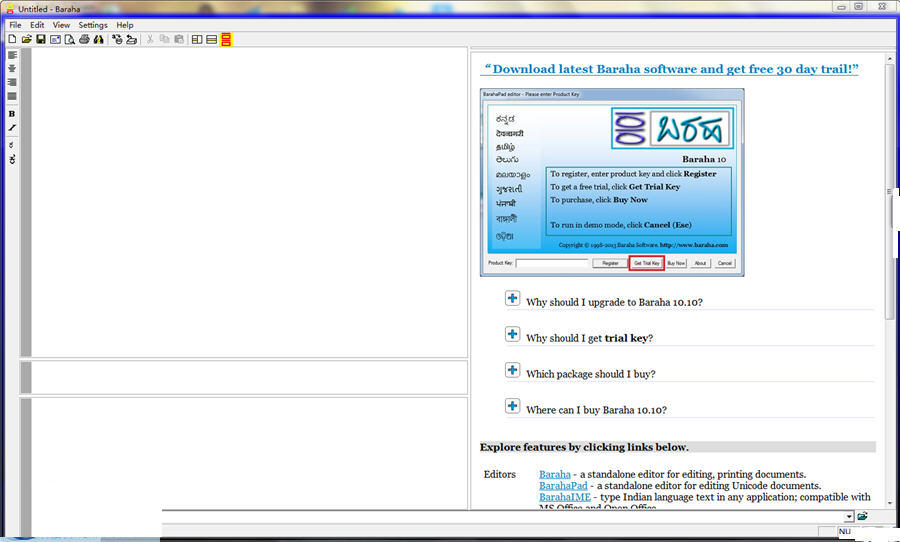900x542 pixels.
Task: Toggle italic formatting in the left toolbar
Action: click(x=12, y=128)
